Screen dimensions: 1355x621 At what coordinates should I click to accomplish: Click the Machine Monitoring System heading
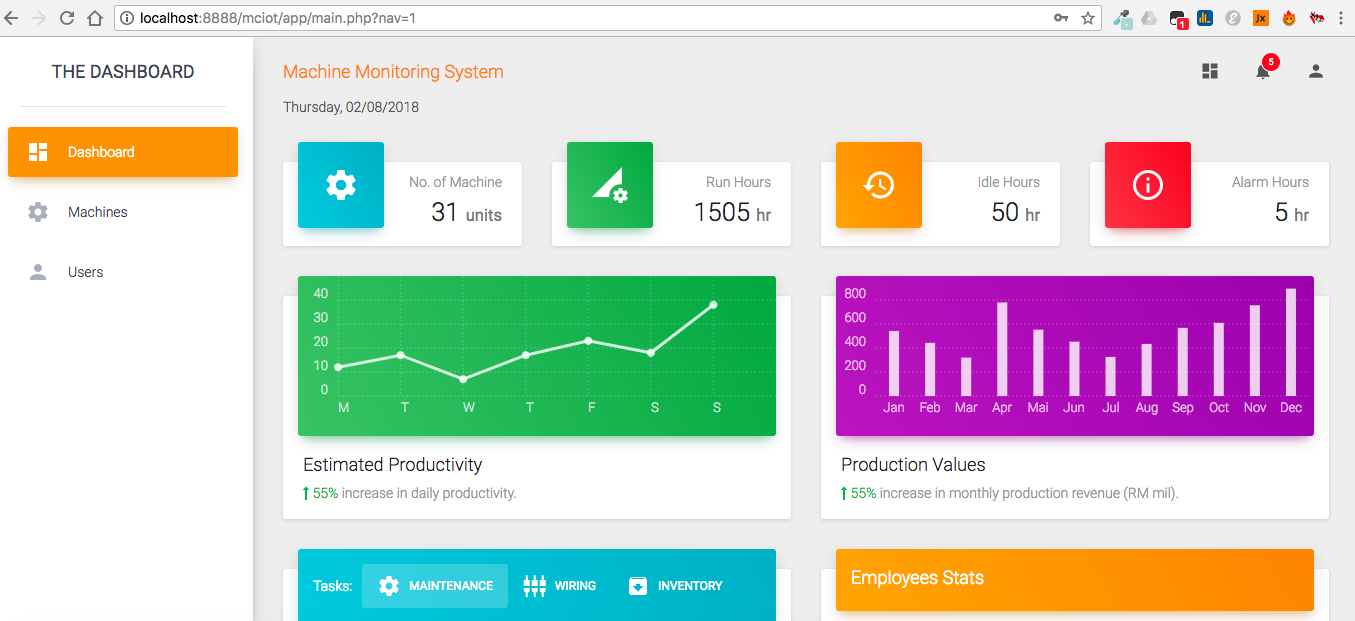pyautogui.click(x=393, y=72)
